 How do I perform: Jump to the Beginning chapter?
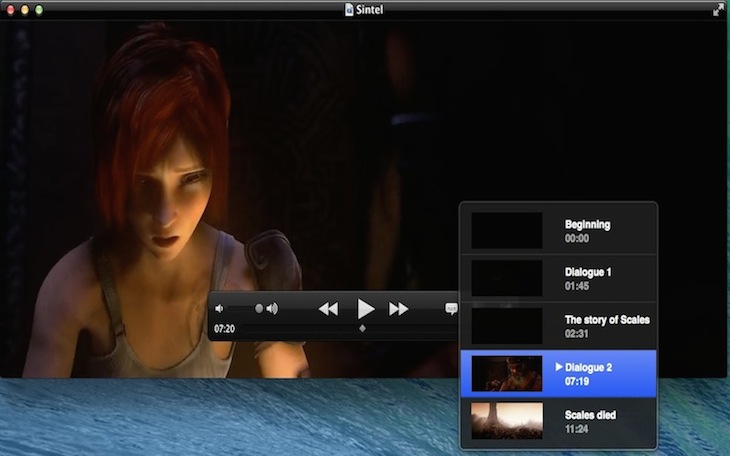pyautogui.click(x=558, y=231)
